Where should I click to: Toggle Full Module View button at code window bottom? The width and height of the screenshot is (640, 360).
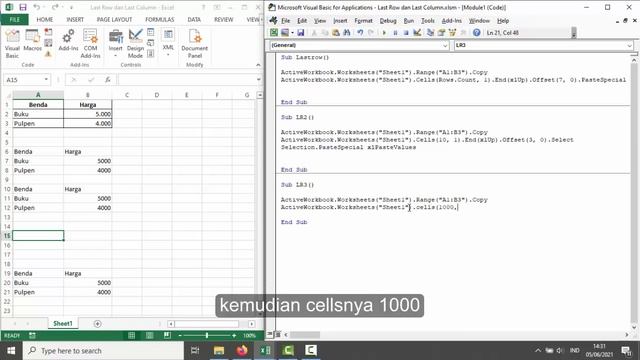[x=278, y=334]
